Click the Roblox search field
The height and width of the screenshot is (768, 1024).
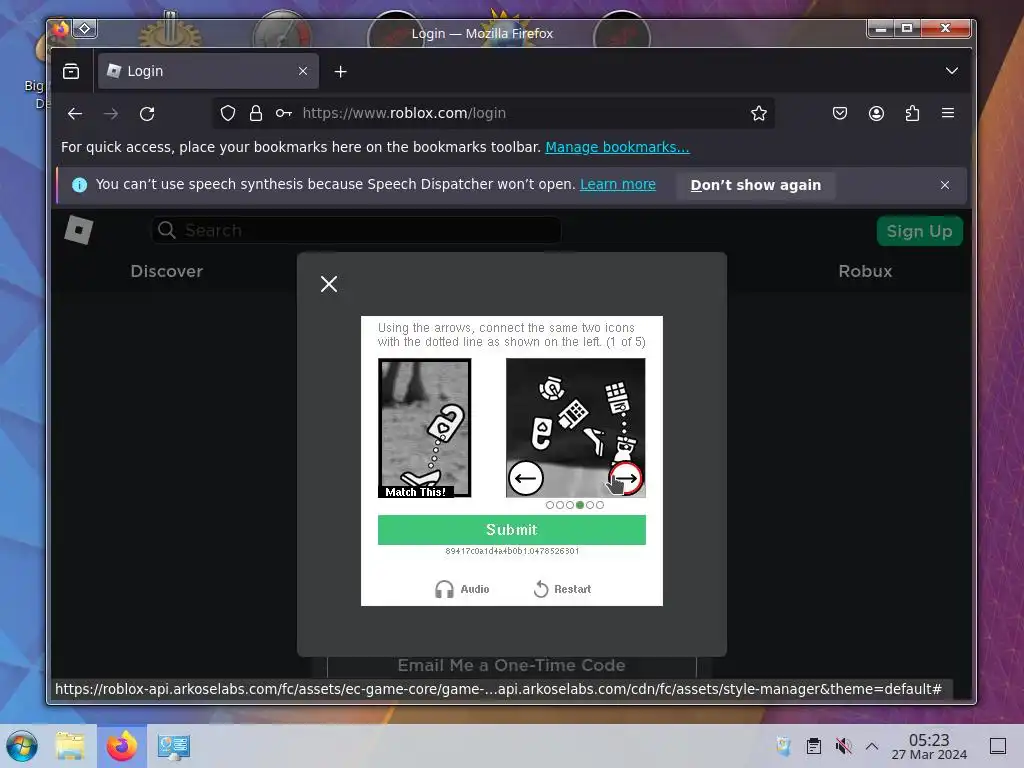pos(357,231)
